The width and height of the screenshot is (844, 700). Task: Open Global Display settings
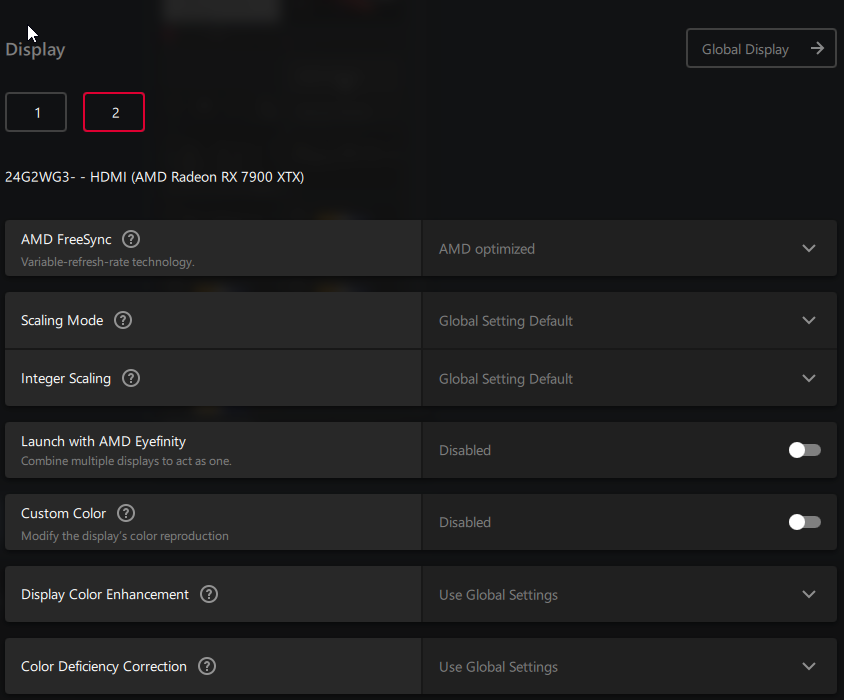(x=746, y=49)
